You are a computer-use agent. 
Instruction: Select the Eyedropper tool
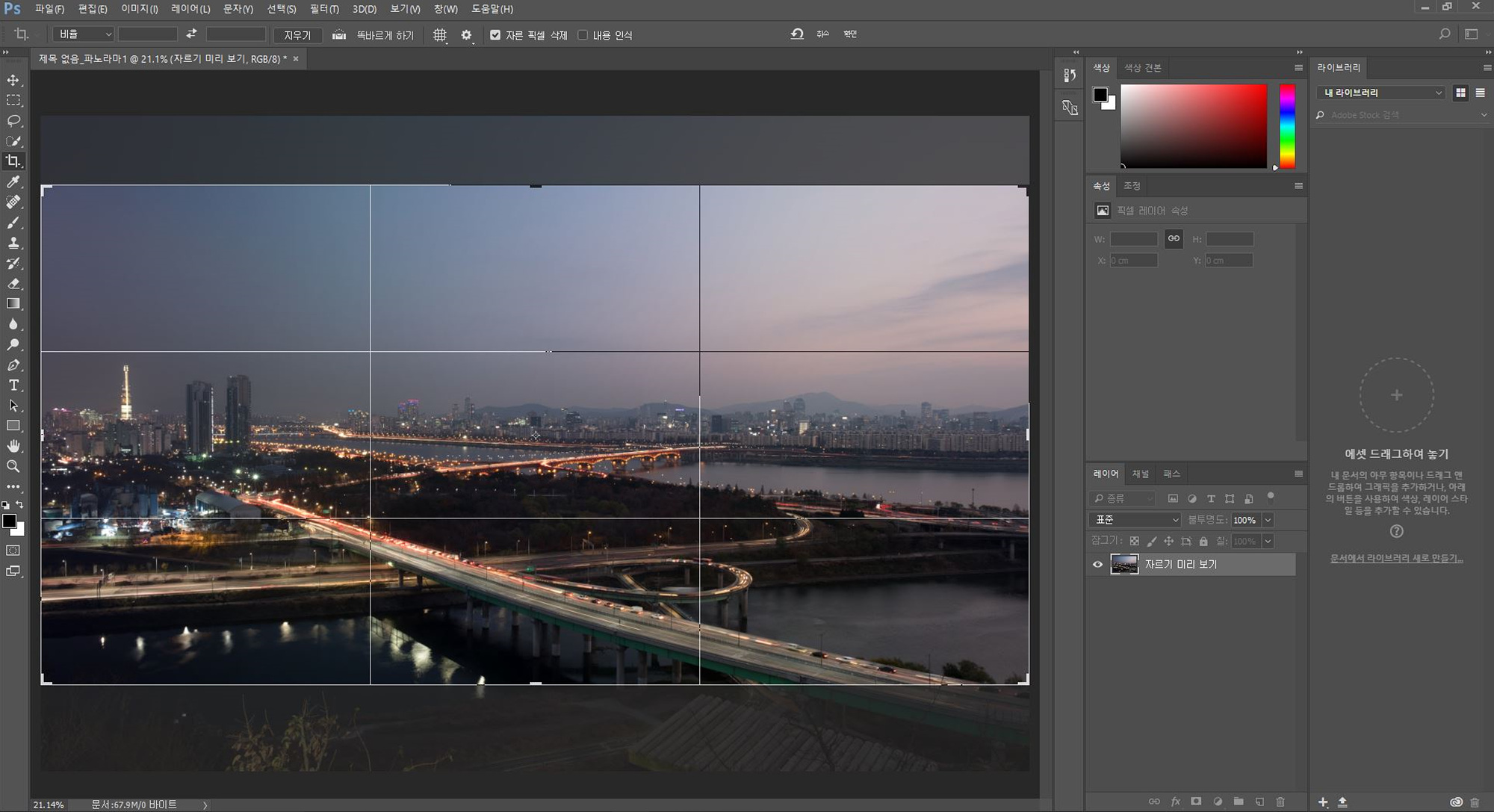[x=13, y=182]
